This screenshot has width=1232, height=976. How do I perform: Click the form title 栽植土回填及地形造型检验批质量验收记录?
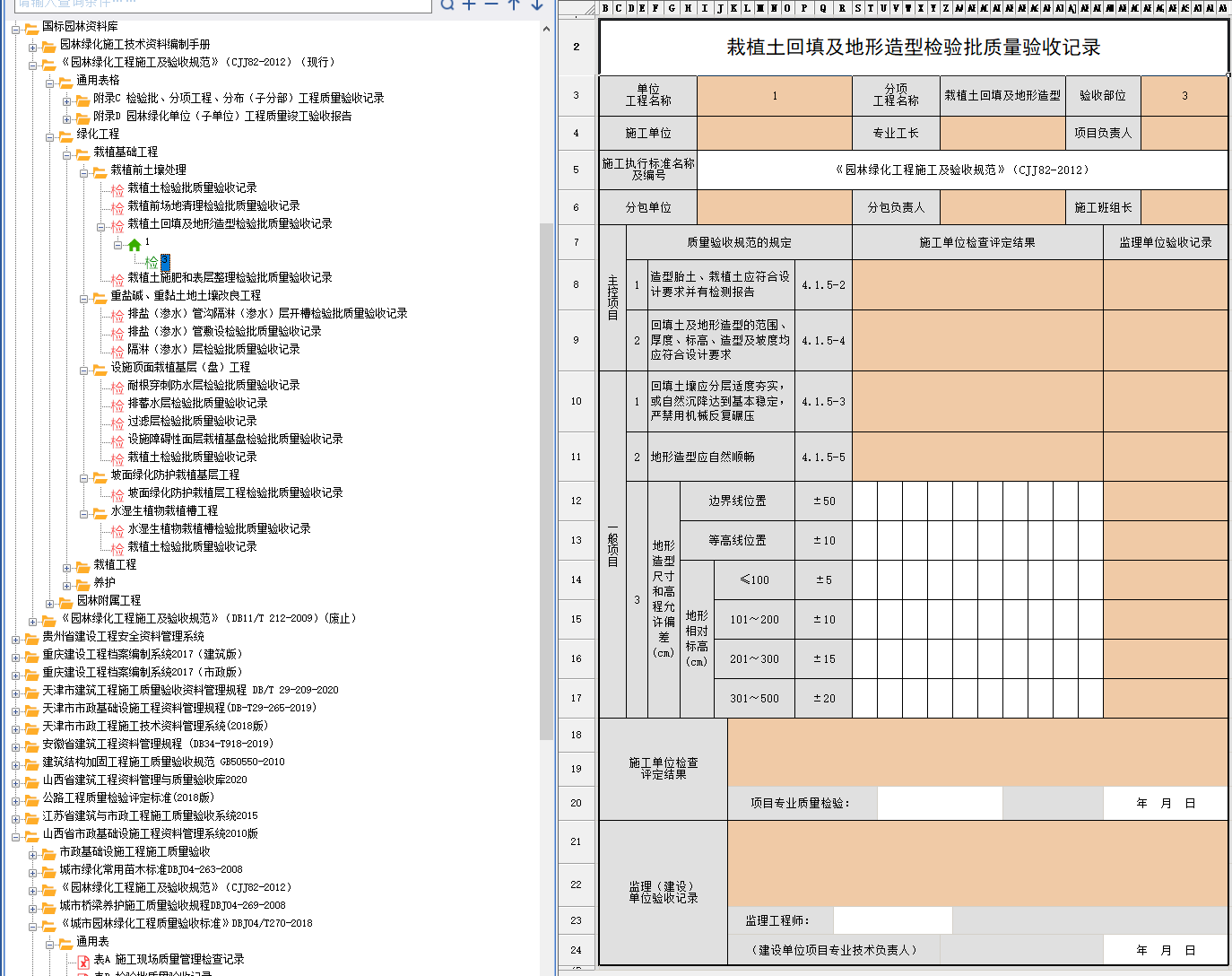point(913,48)
